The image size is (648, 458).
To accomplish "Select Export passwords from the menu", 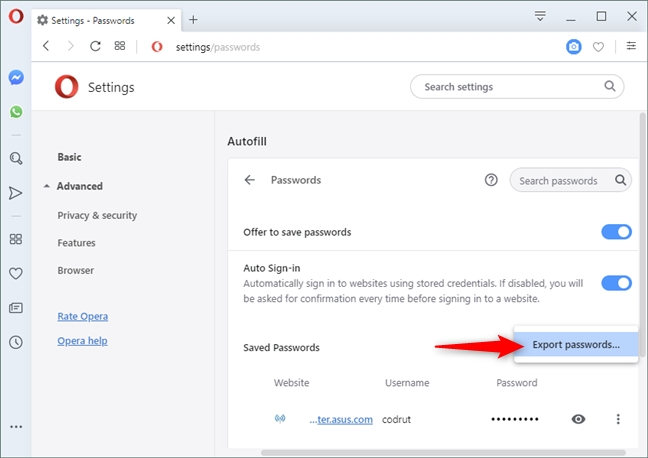I will [x=575, y=345].
